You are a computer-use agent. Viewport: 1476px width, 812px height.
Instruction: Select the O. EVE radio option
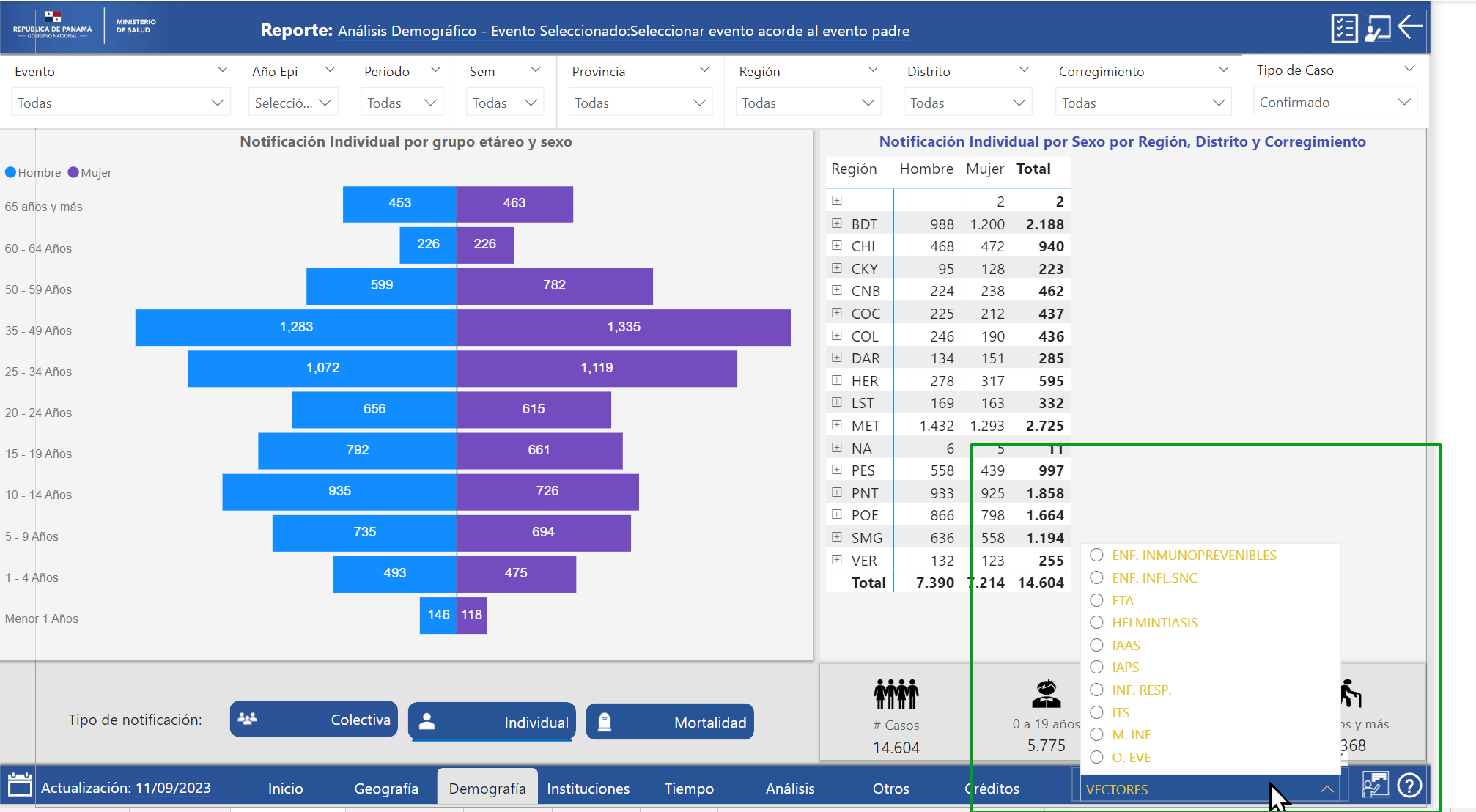[x=1096, y=757]
